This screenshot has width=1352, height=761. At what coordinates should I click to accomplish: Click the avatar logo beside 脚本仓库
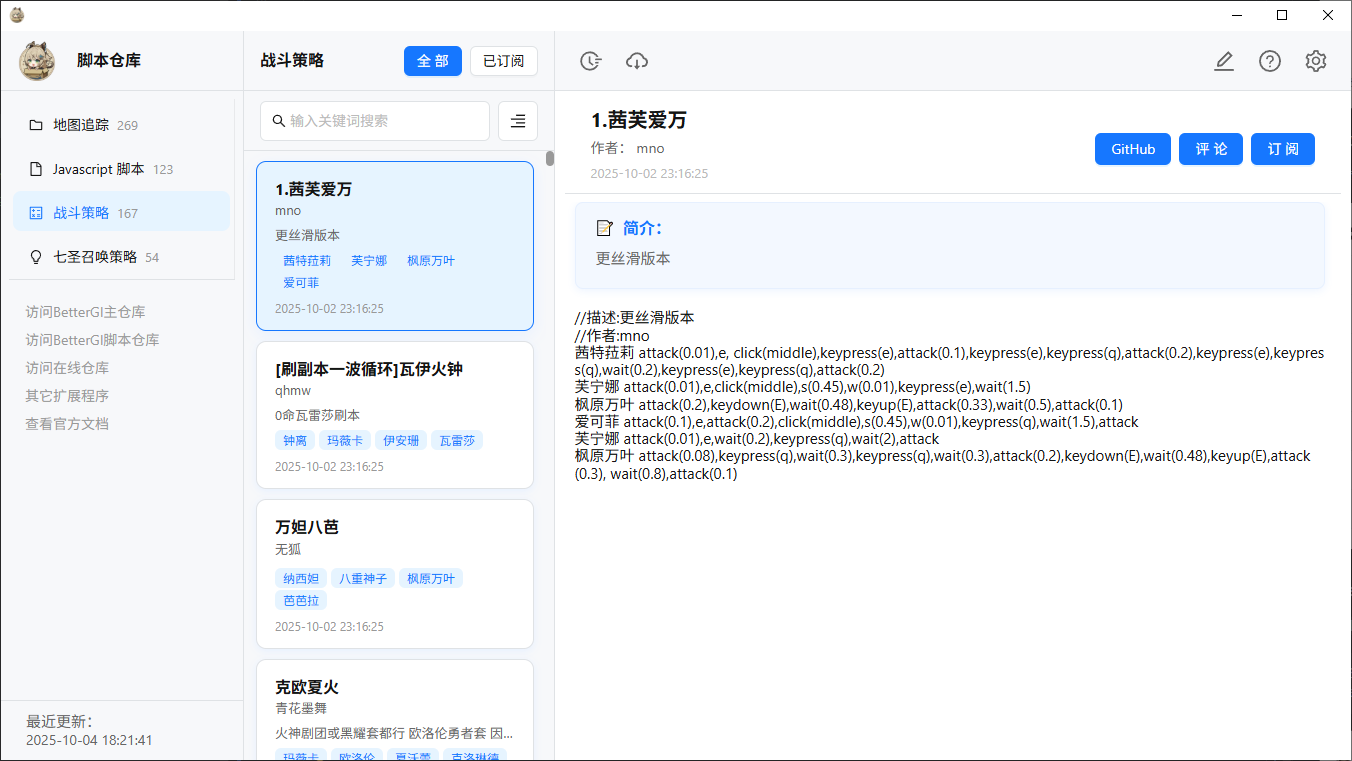tap(37, 60)
